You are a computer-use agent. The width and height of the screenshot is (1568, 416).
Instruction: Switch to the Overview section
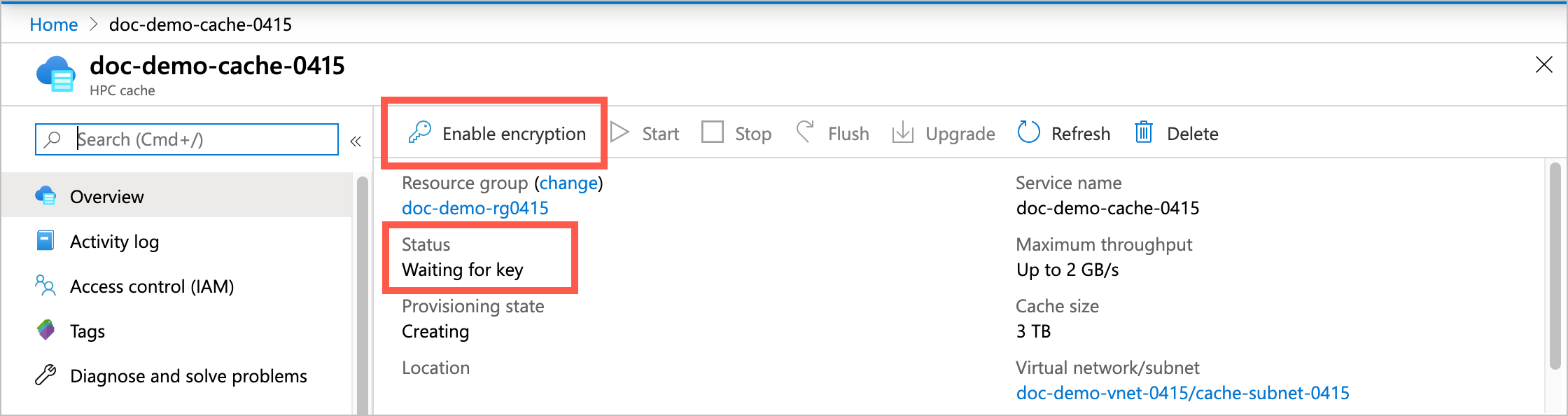coord(46,196)
